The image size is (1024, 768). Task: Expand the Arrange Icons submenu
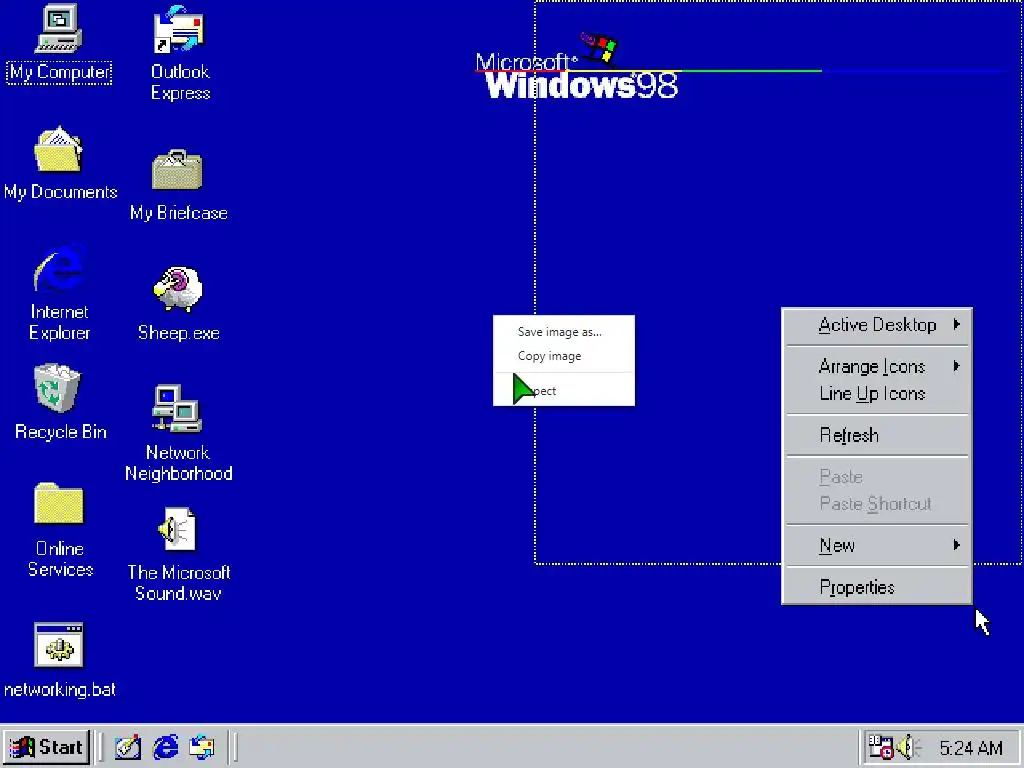point(877,366)
